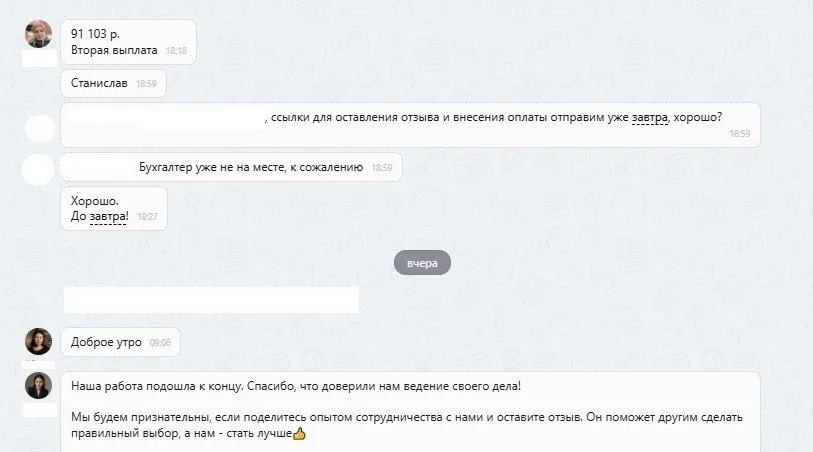Click the 18:18 timestamp on the payout message
This screenshot has width=813, height=452.
176,51
